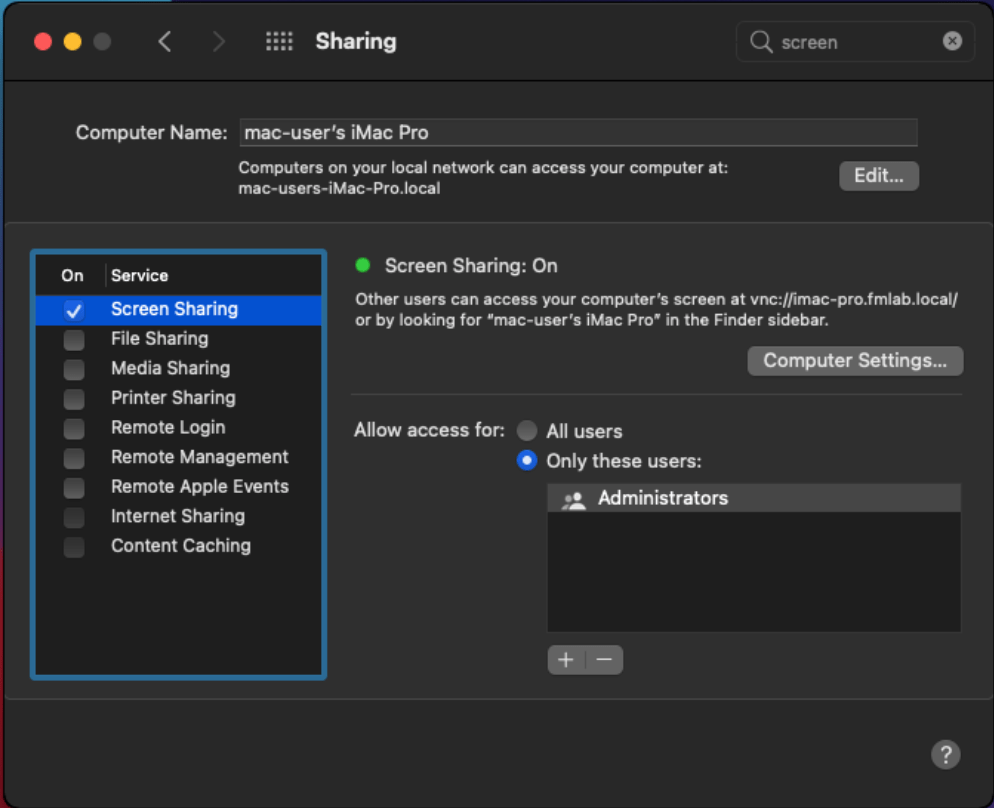The width and height of the screenshot is (994, 808).
Task: Open Computer Settings for screen sharing
Action: coord(854,361)
